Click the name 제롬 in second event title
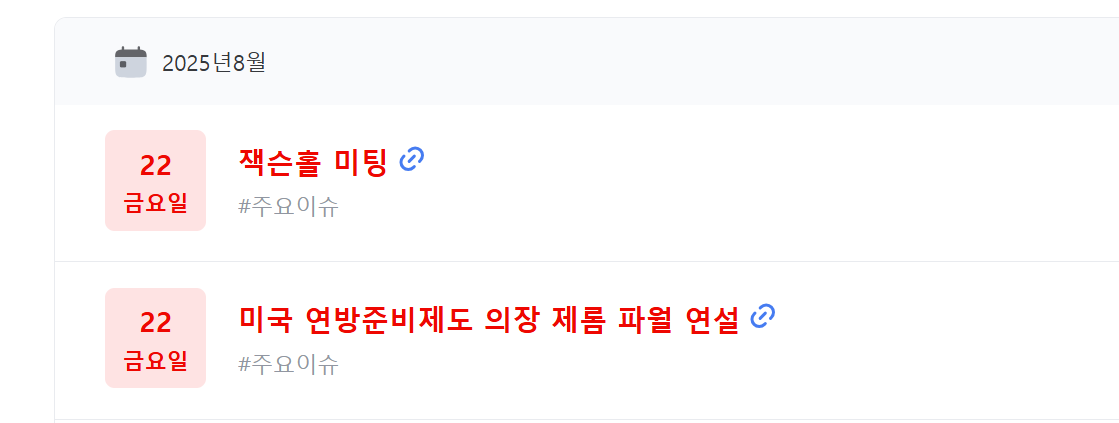Screen dimensions: 1119x423 (x=579, y=320)
